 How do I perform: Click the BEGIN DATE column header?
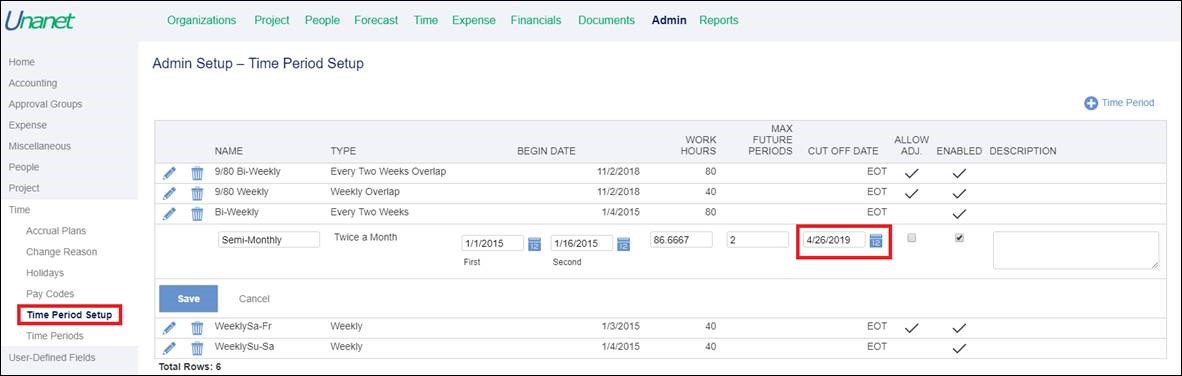(546, 151)
